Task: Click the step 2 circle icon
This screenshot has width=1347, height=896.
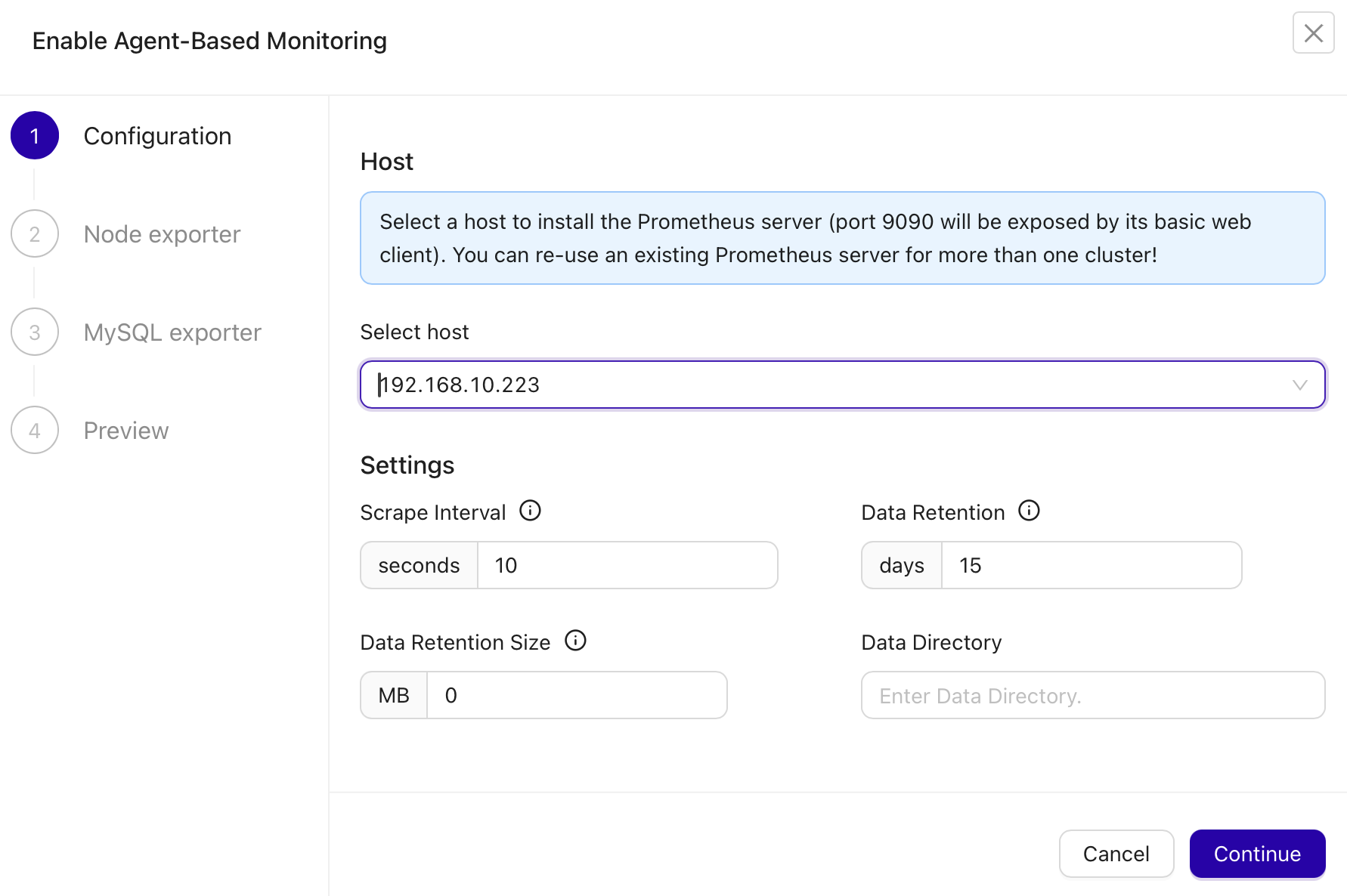Action: [35, 234]
